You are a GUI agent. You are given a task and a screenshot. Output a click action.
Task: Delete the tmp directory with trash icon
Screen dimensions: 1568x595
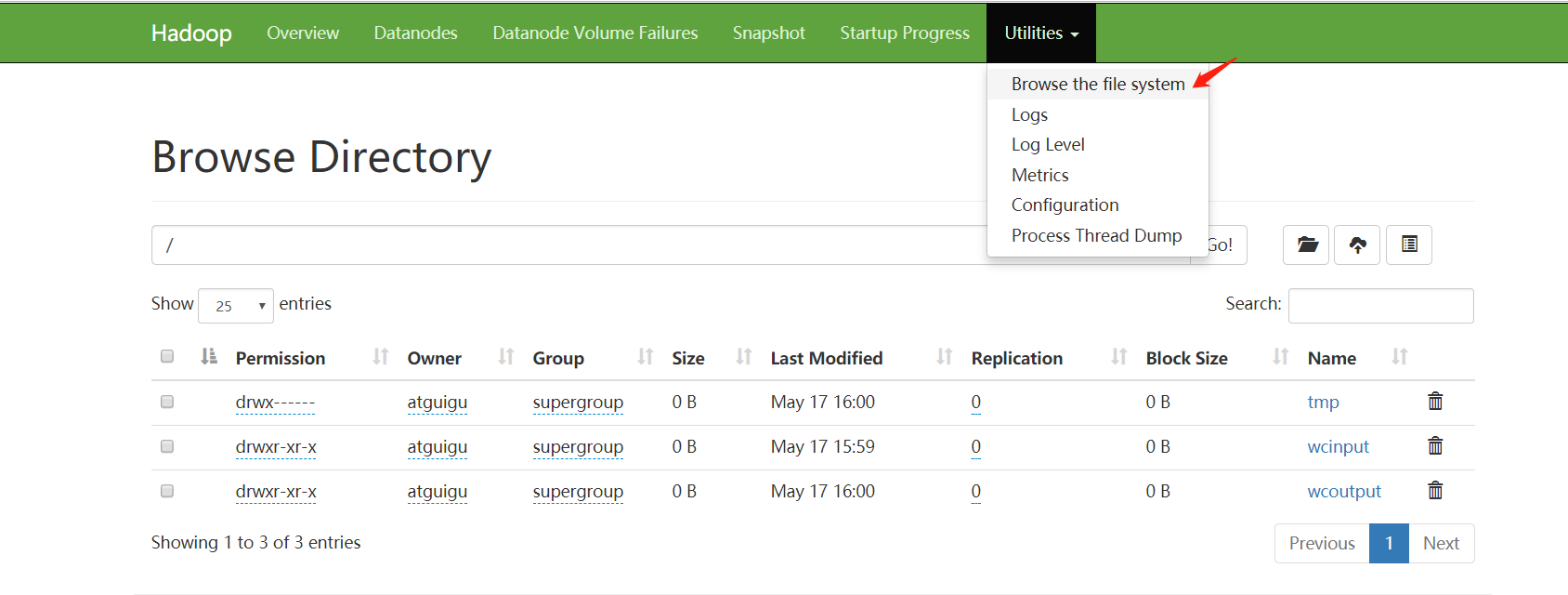[x=1435, y=402]
